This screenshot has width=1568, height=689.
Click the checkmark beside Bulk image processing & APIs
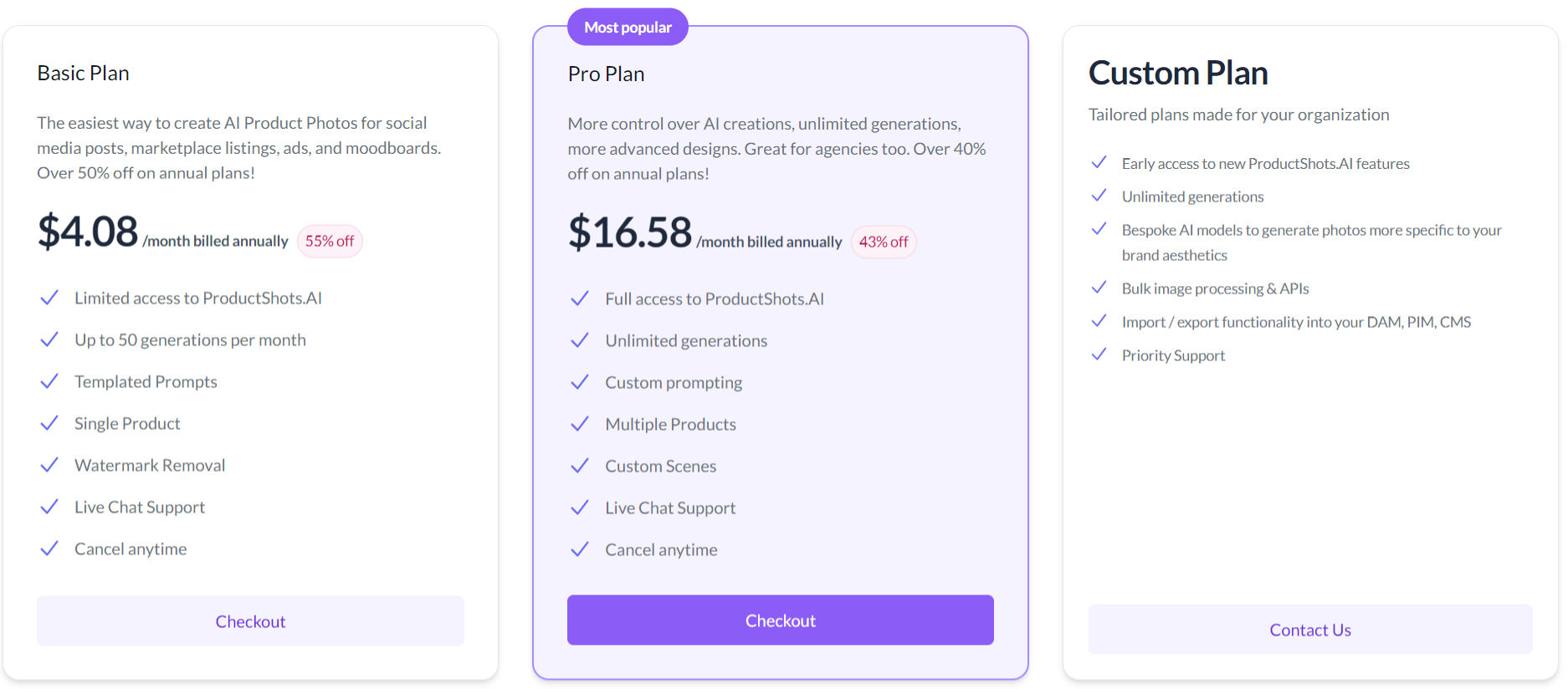(1099, 287)
